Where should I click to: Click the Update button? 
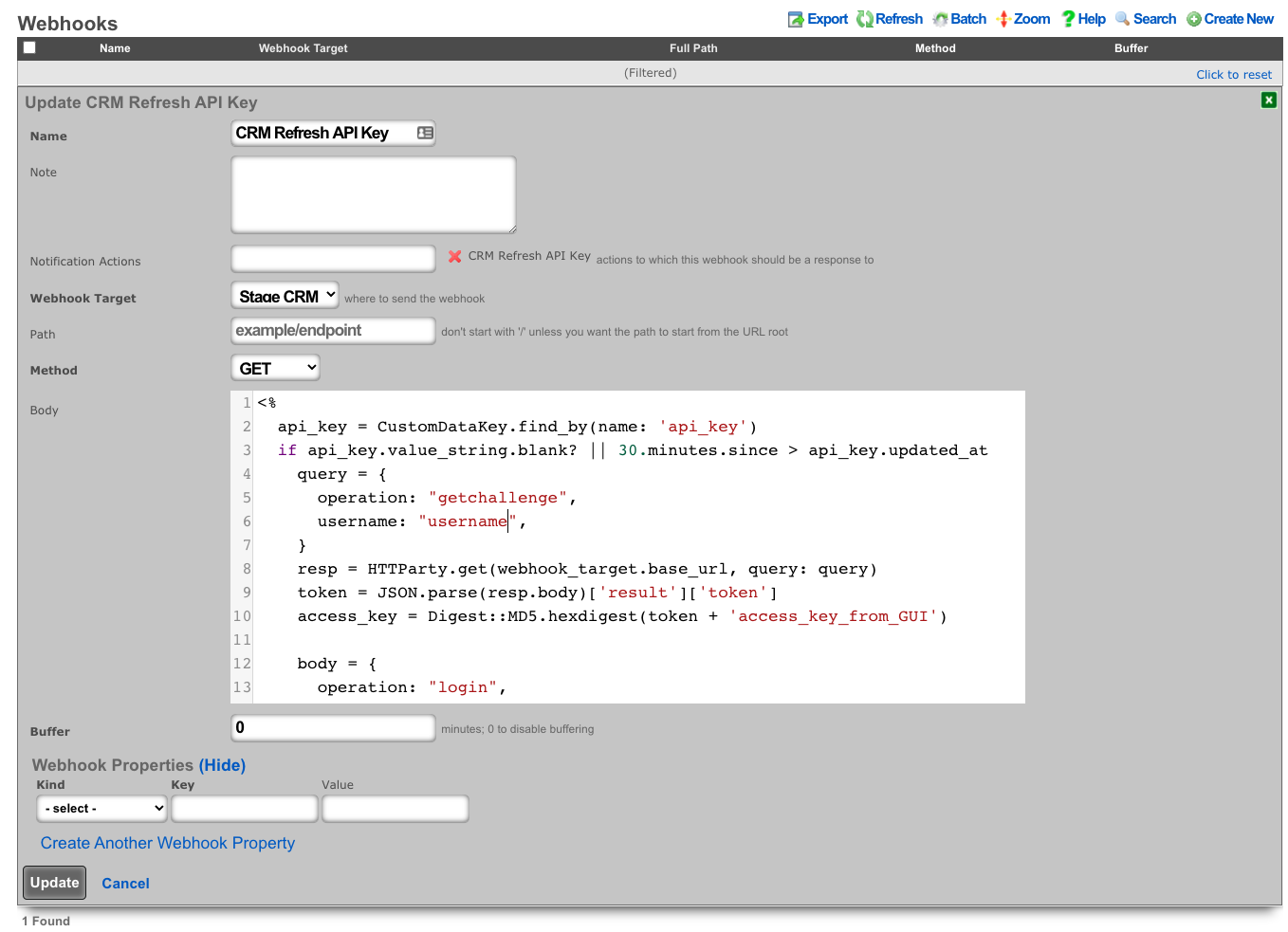[55, 883]
